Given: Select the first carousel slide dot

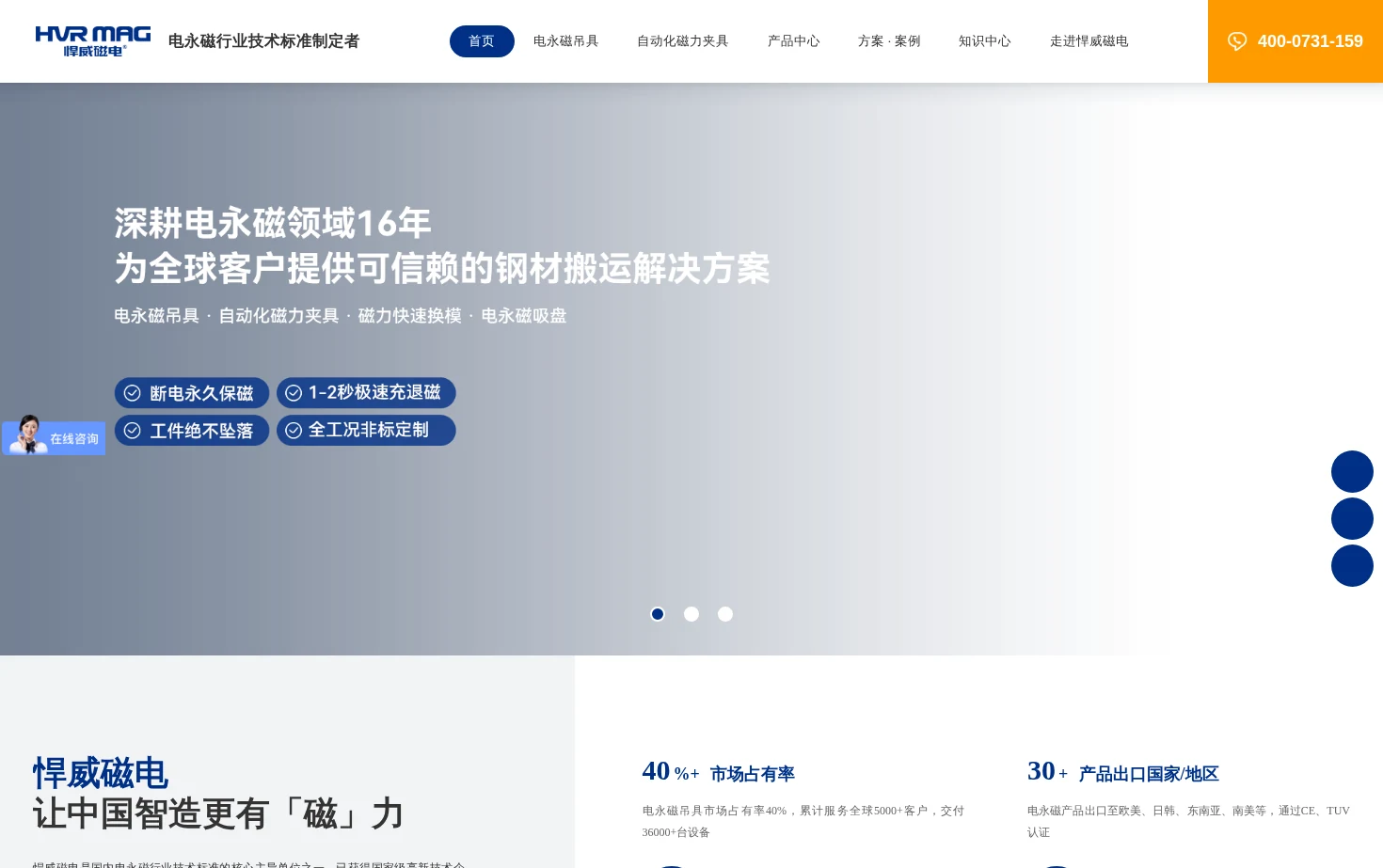Looking at the screenshot, I should [658, 614].
